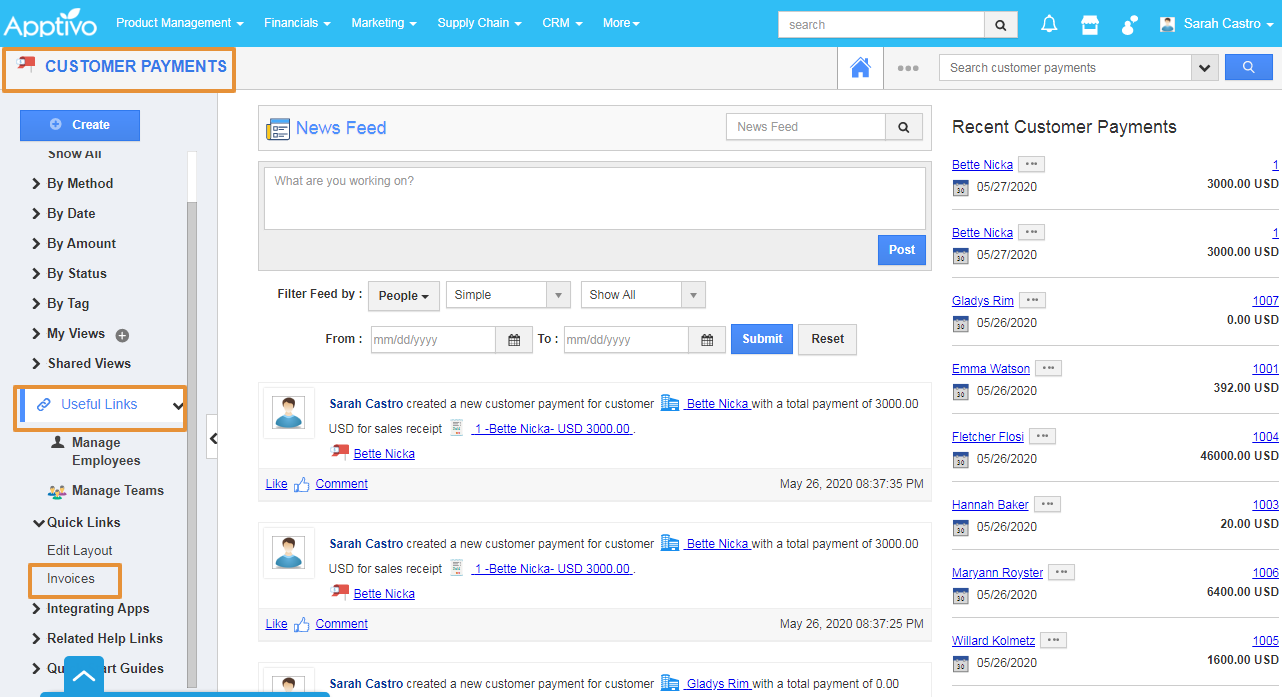Image resolution: width=1282 pixels, height=697 pixels.
Task: Open the CRM menu
Action: pyautogui.click(x=563, y=23)
